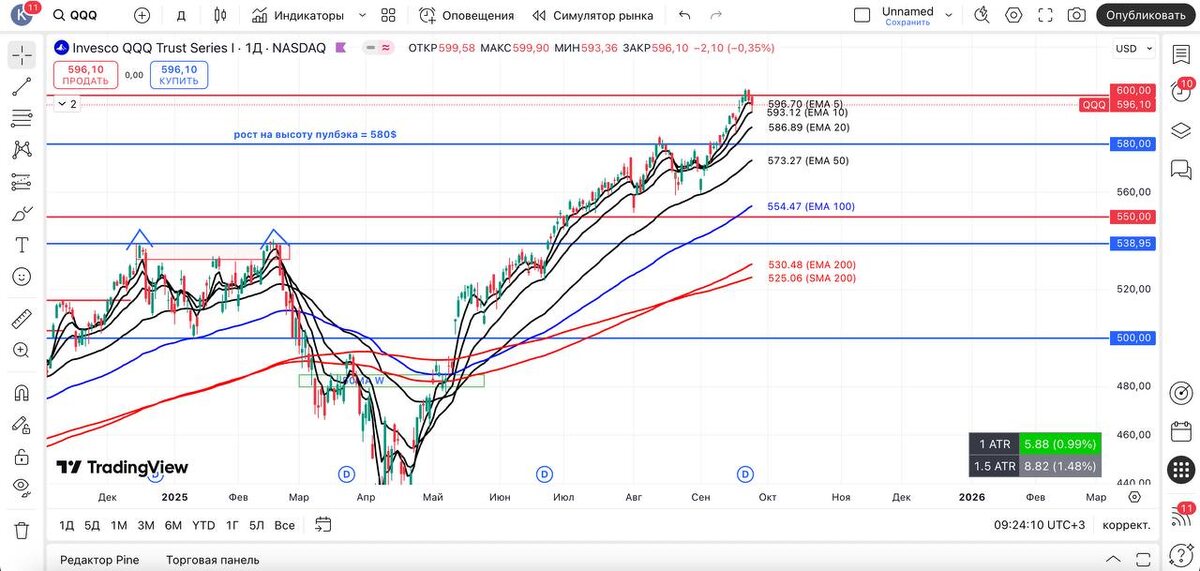Click the trash icon to remove drawings
This screenshot has height=571, width=1200.
[21, 530]
